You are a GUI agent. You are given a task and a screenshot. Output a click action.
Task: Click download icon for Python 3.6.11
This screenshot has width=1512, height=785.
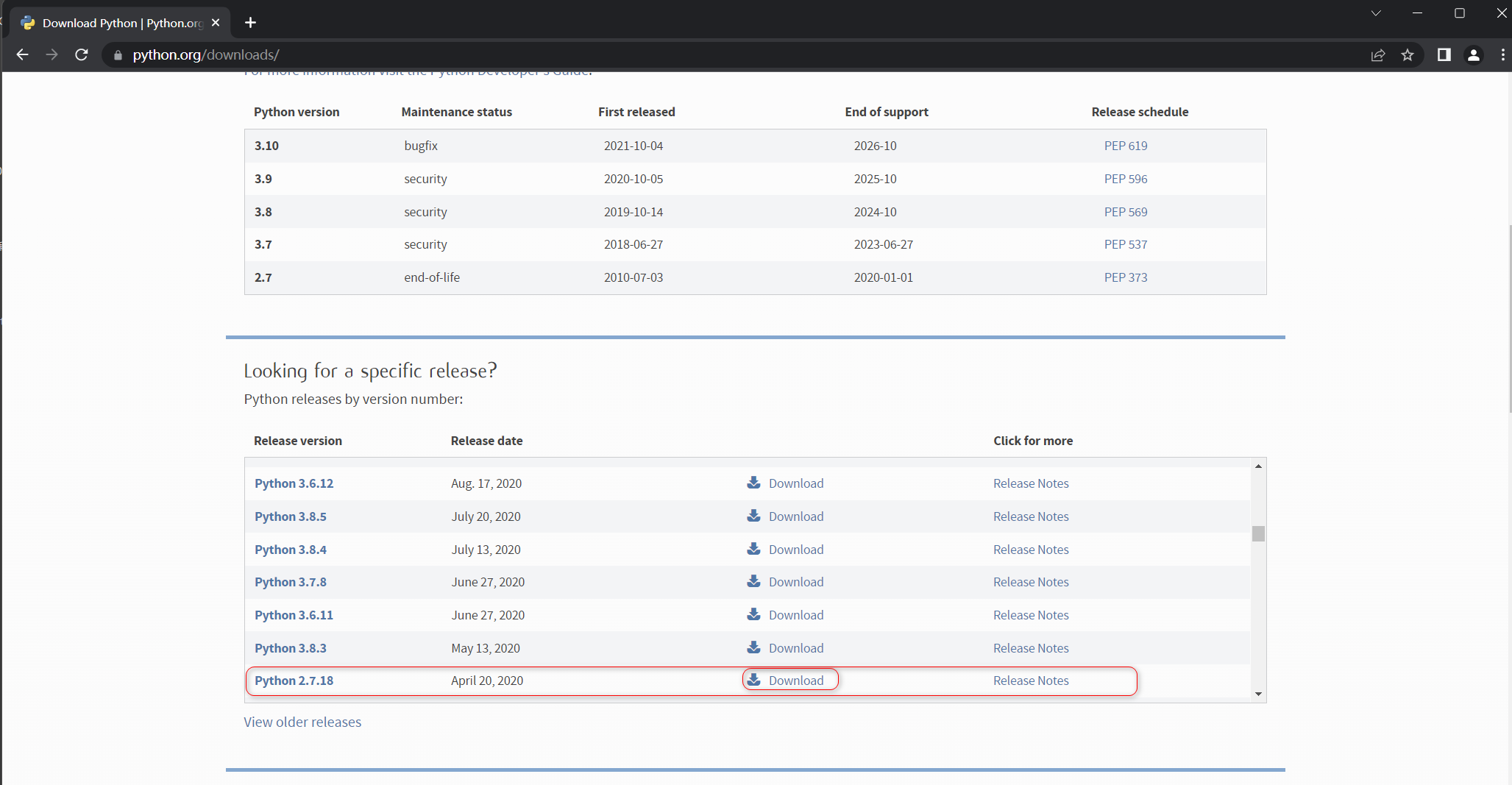point(753,614)
